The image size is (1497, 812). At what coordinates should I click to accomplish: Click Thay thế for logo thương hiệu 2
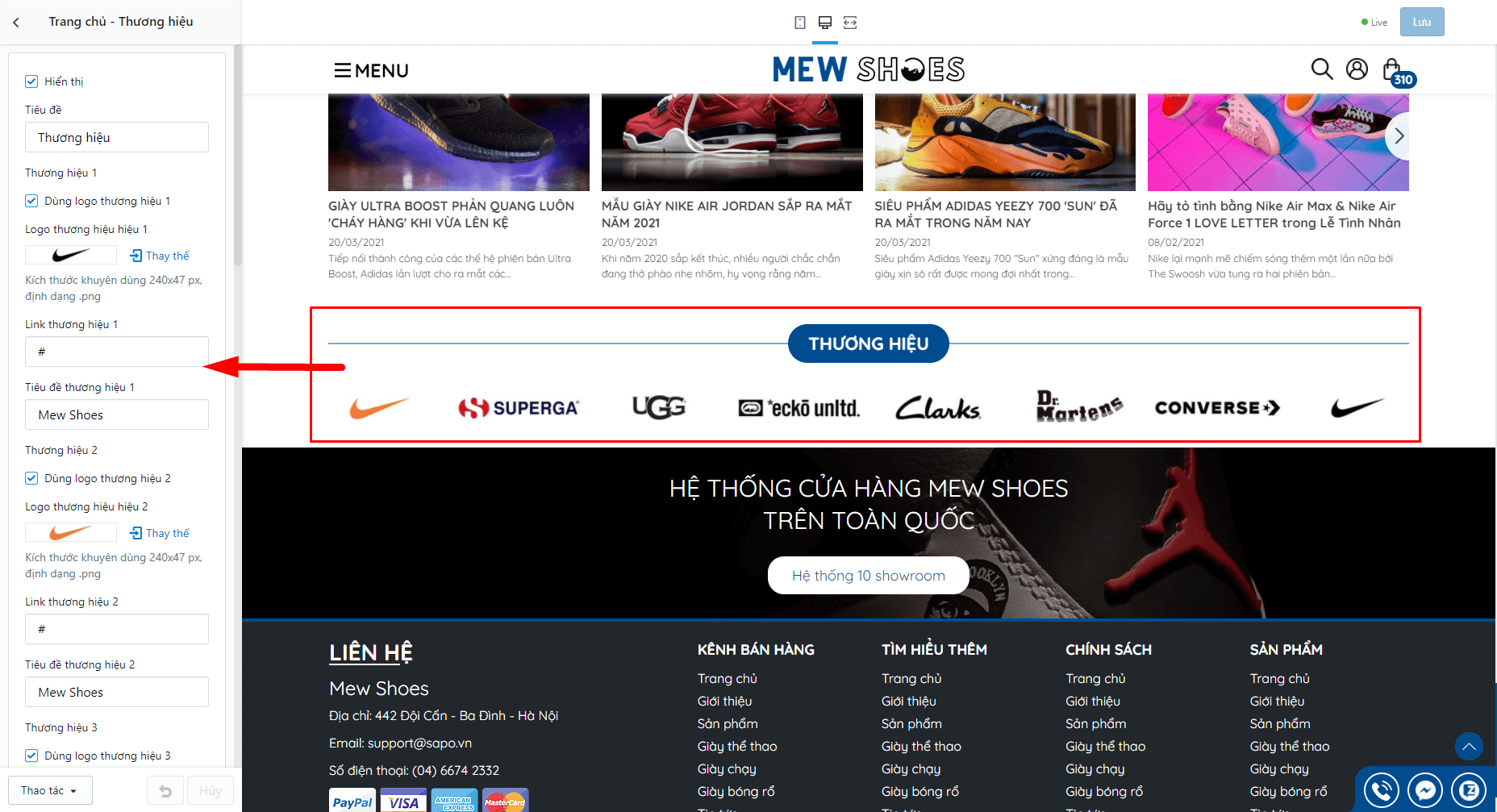(x=160, y=533)
